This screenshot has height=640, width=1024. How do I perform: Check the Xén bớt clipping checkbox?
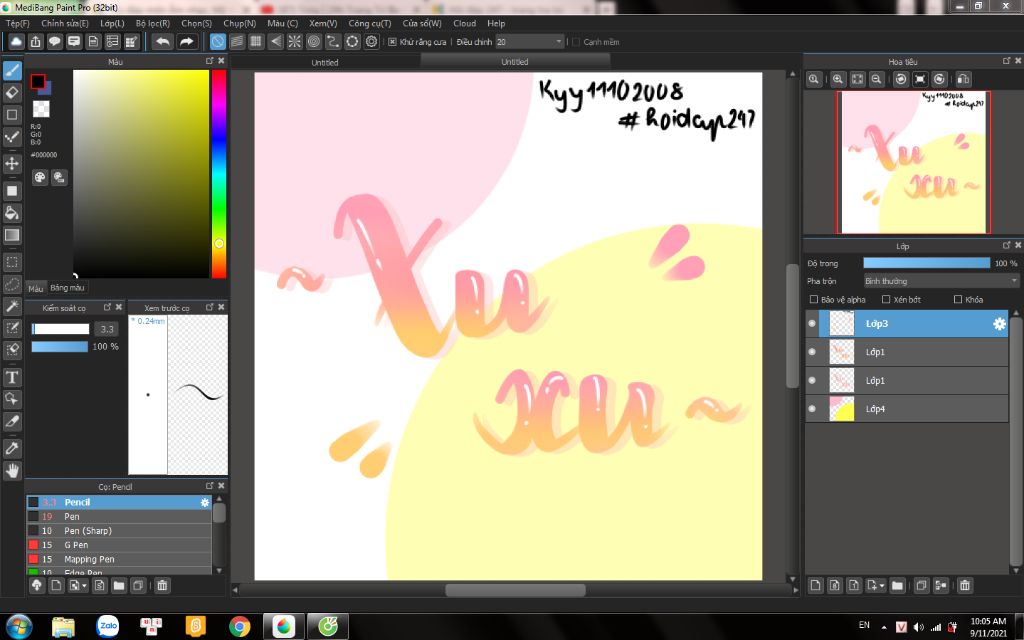886,299
